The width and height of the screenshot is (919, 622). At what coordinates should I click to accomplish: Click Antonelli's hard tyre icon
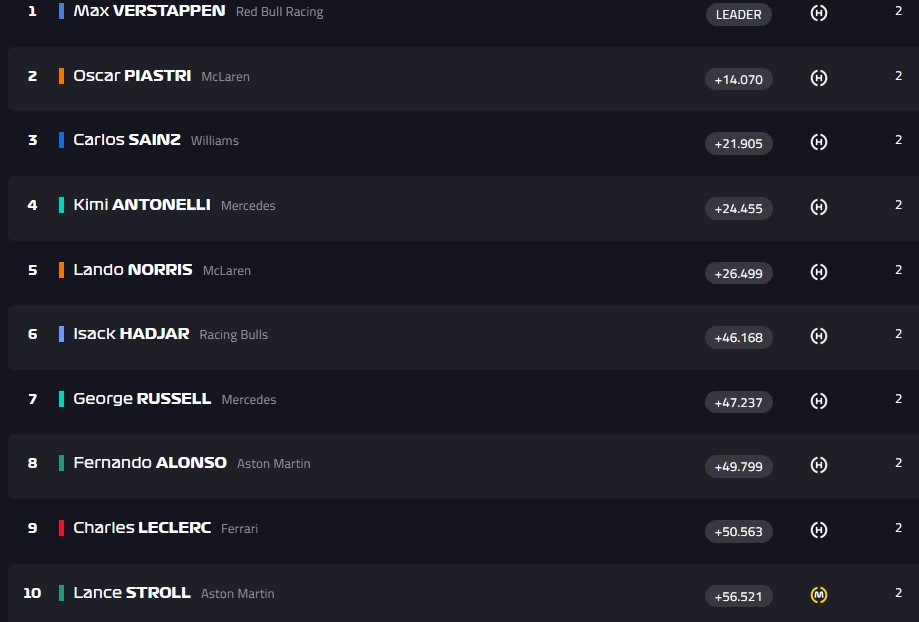tap(818, 207)
